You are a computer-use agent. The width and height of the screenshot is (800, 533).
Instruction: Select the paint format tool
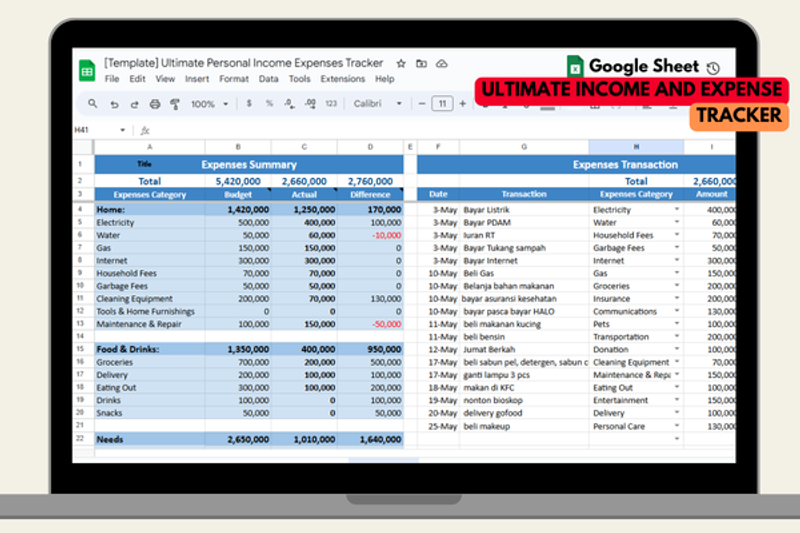(175, 104)
